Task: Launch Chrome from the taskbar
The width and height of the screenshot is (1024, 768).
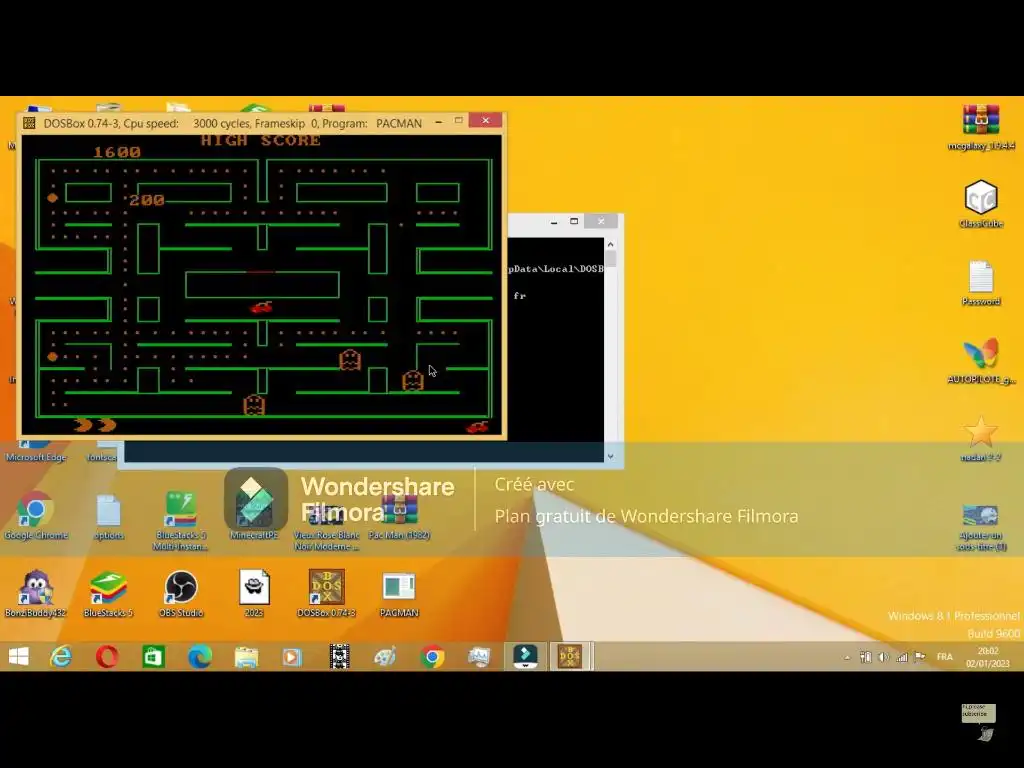Action: point(432,656)
